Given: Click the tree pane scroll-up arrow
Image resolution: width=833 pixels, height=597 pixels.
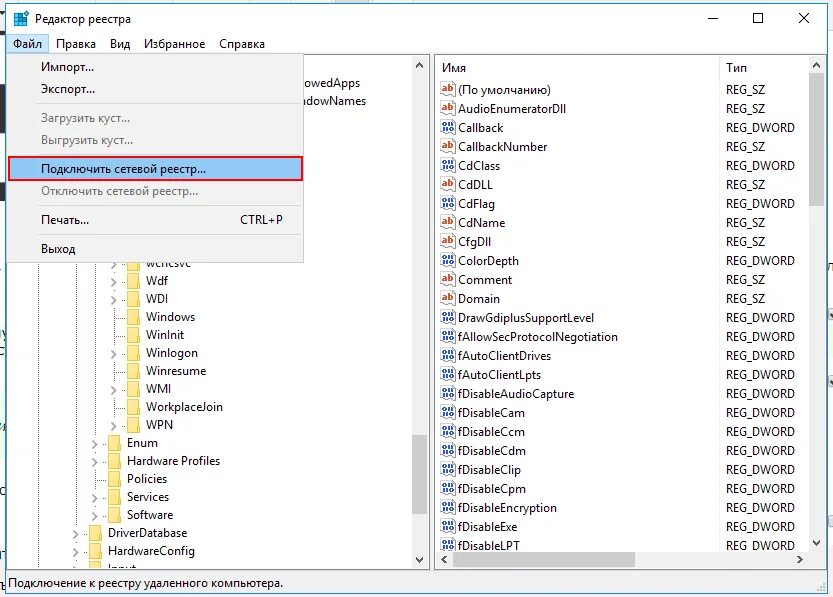Looking at the screenshot, I should (x=419, y=65).
